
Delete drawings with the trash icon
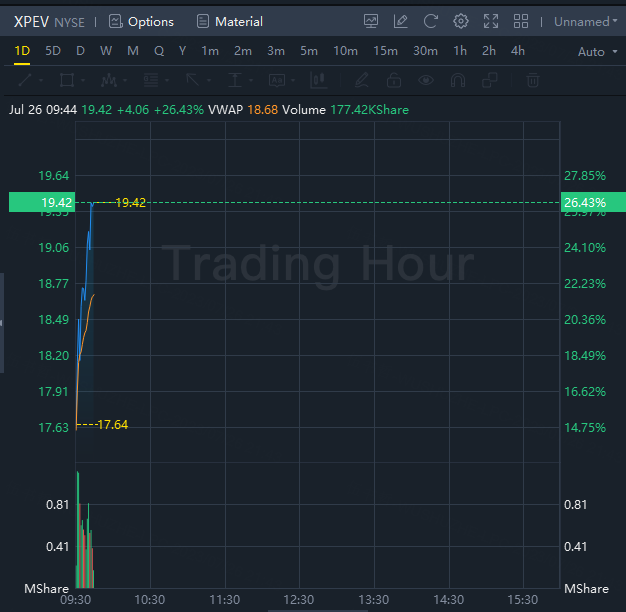coord(533,80)
